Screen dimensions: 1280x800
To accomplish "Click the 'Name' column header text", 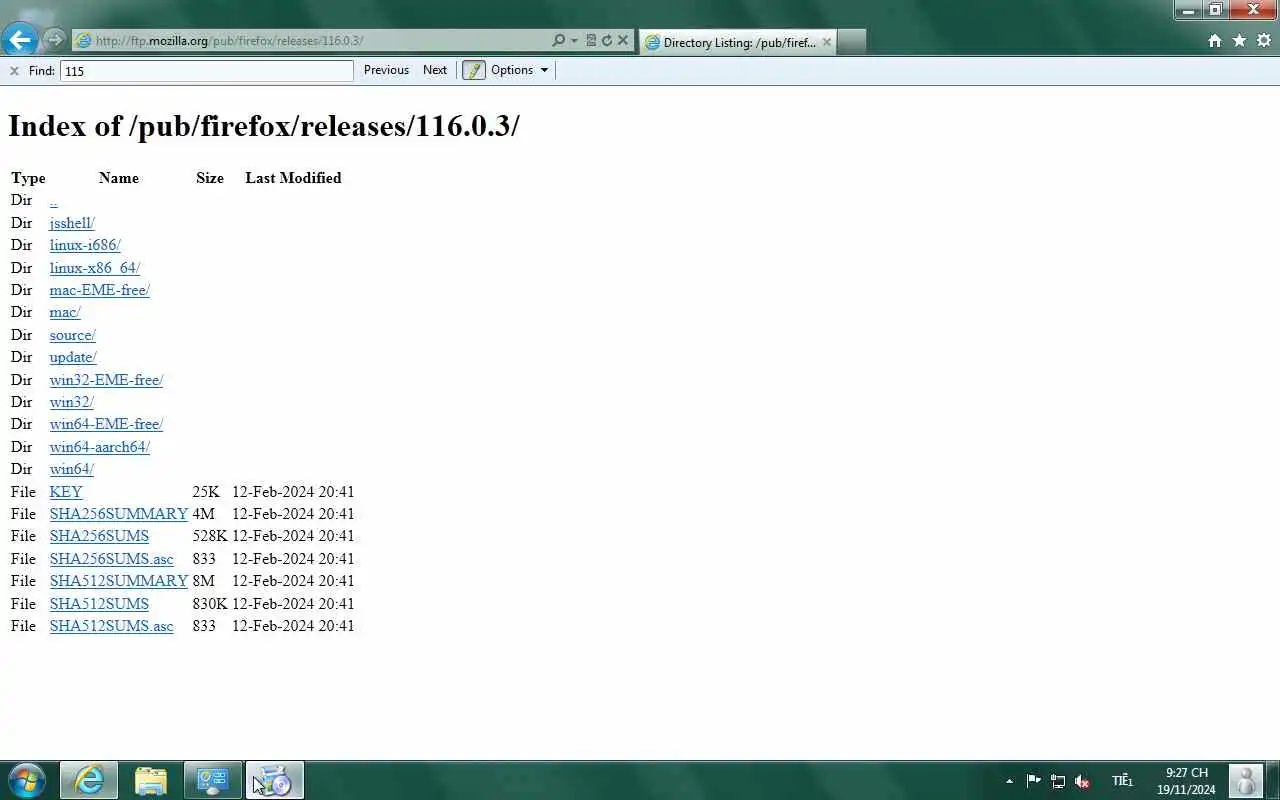I will (119, 178).
